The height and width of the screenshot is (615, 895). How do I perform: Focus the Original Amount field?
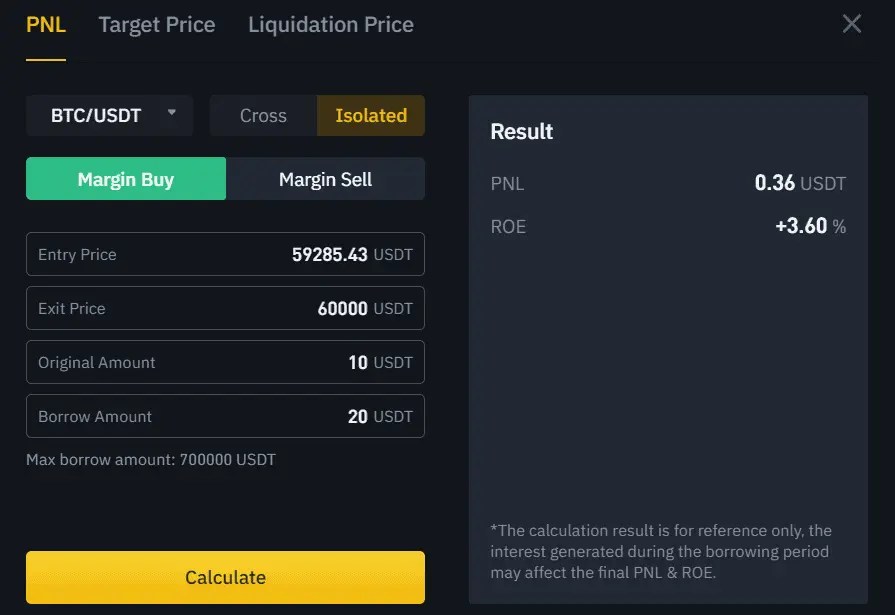pos(225,363)
